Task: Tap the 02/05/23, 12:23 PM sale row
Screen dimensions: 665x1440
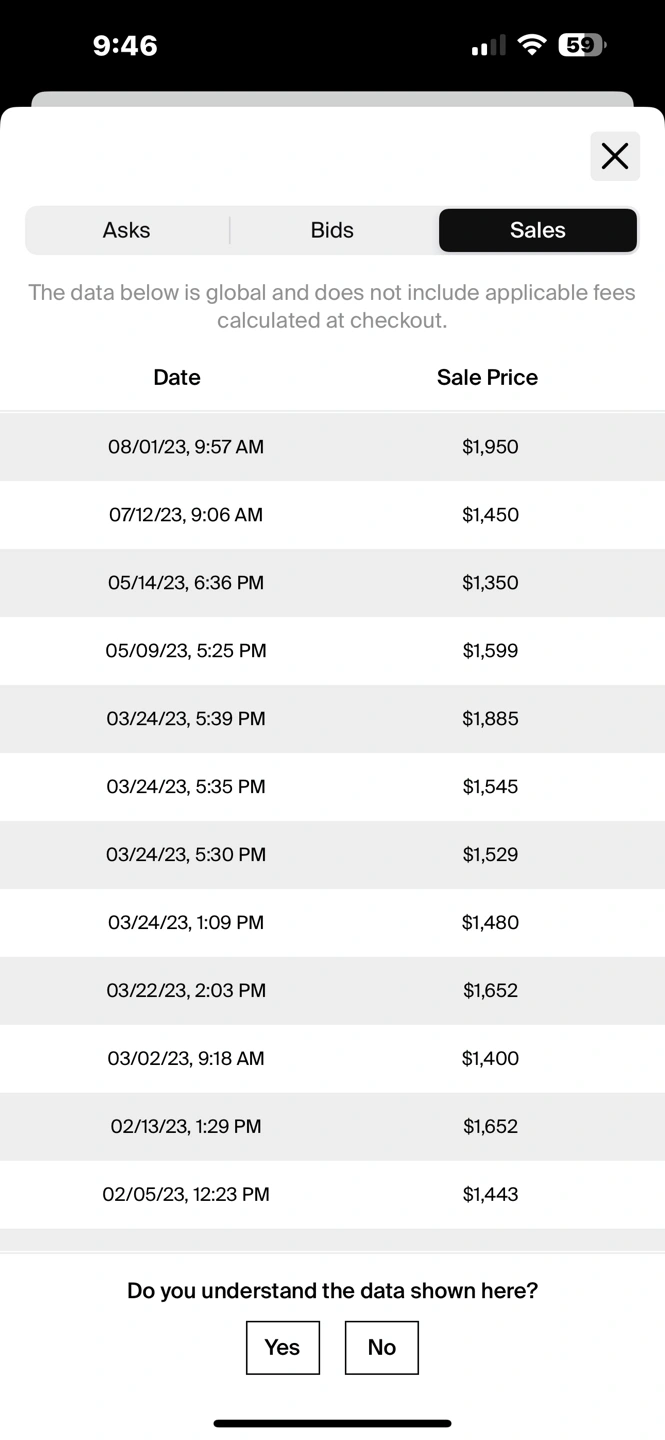Action: 332,1194
